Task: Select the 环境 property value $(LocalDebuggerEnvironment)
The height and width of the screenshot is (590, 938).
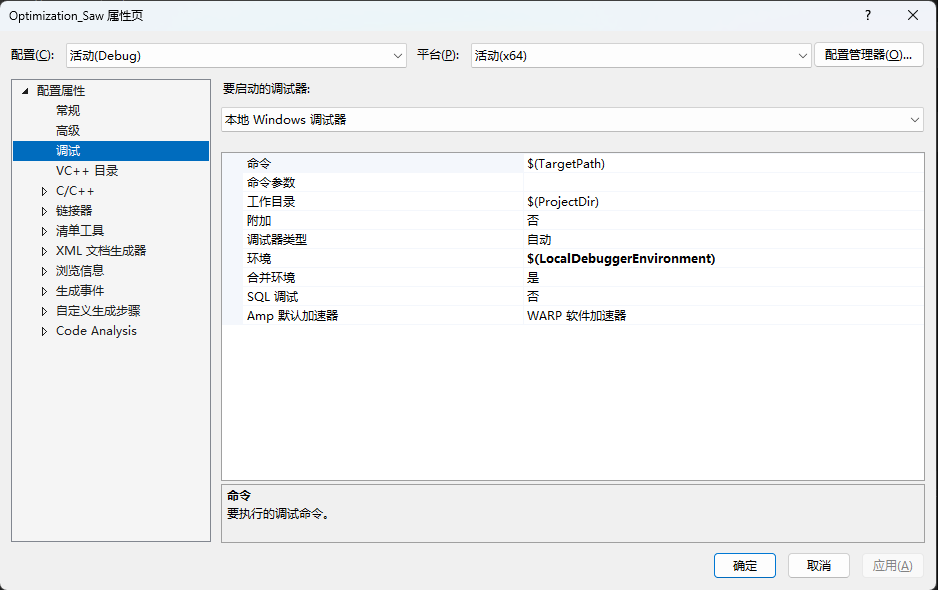Action: (620, 258)
